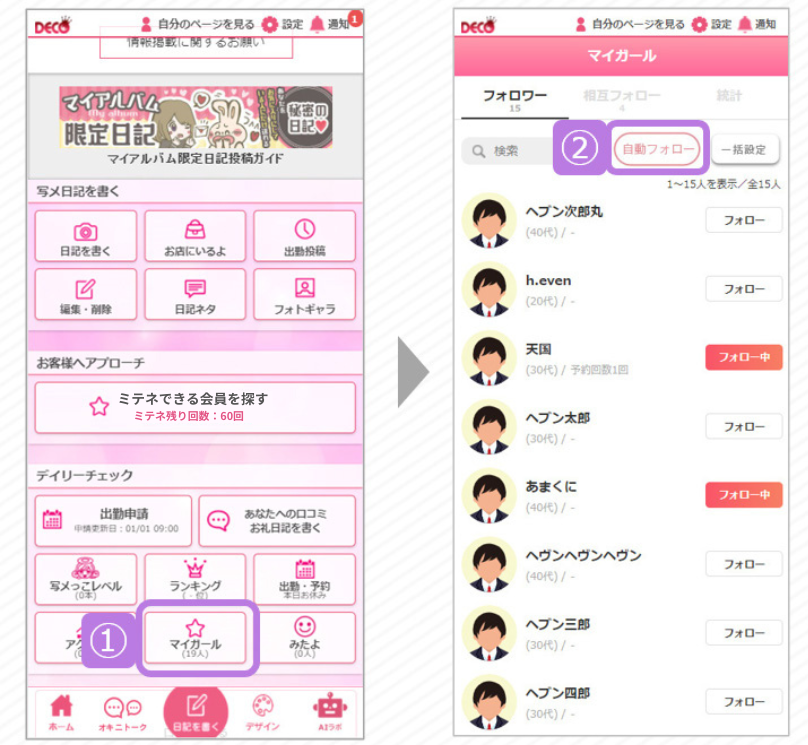Image resolution: width=808 pixels, height=745 pixels.
Task: Unfollow 天国 via フォロー中 button
Action: [744, 357]
